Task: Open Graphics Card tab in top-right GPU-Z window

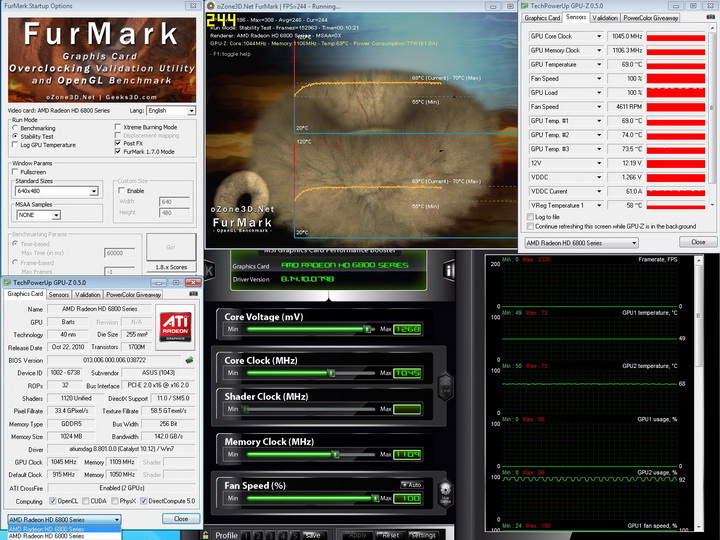Action: 542,18
